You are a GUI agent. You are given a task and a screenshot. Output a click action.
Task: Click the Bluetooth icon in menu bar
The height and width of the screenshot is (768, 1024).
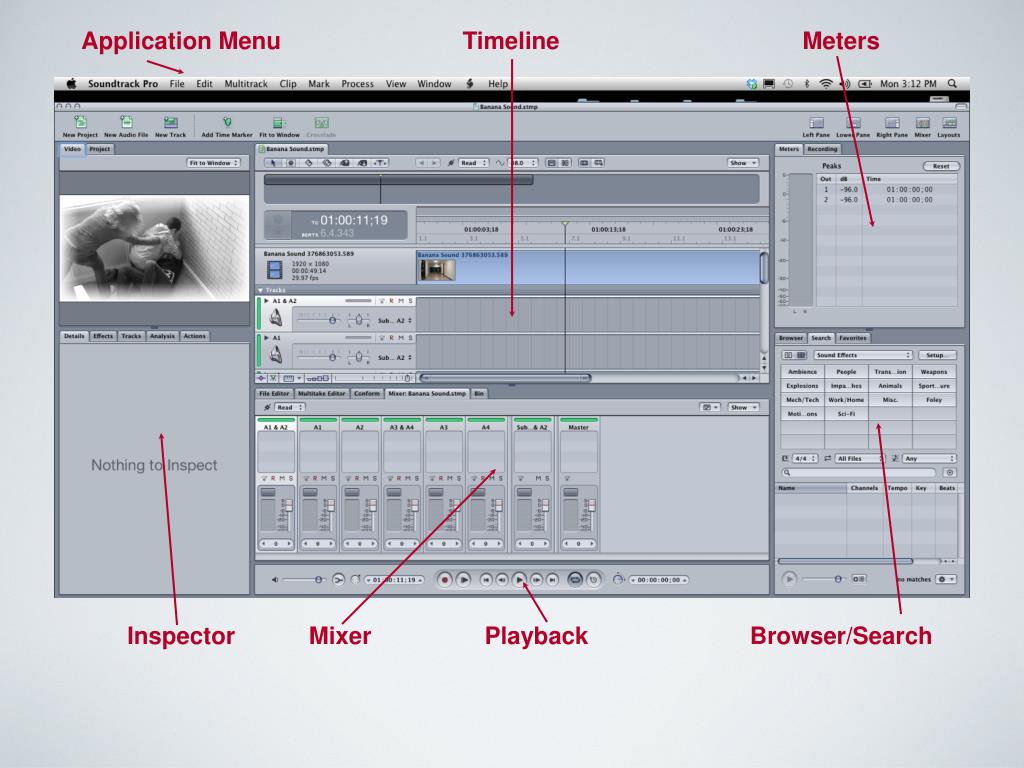(x=807, y=84)
